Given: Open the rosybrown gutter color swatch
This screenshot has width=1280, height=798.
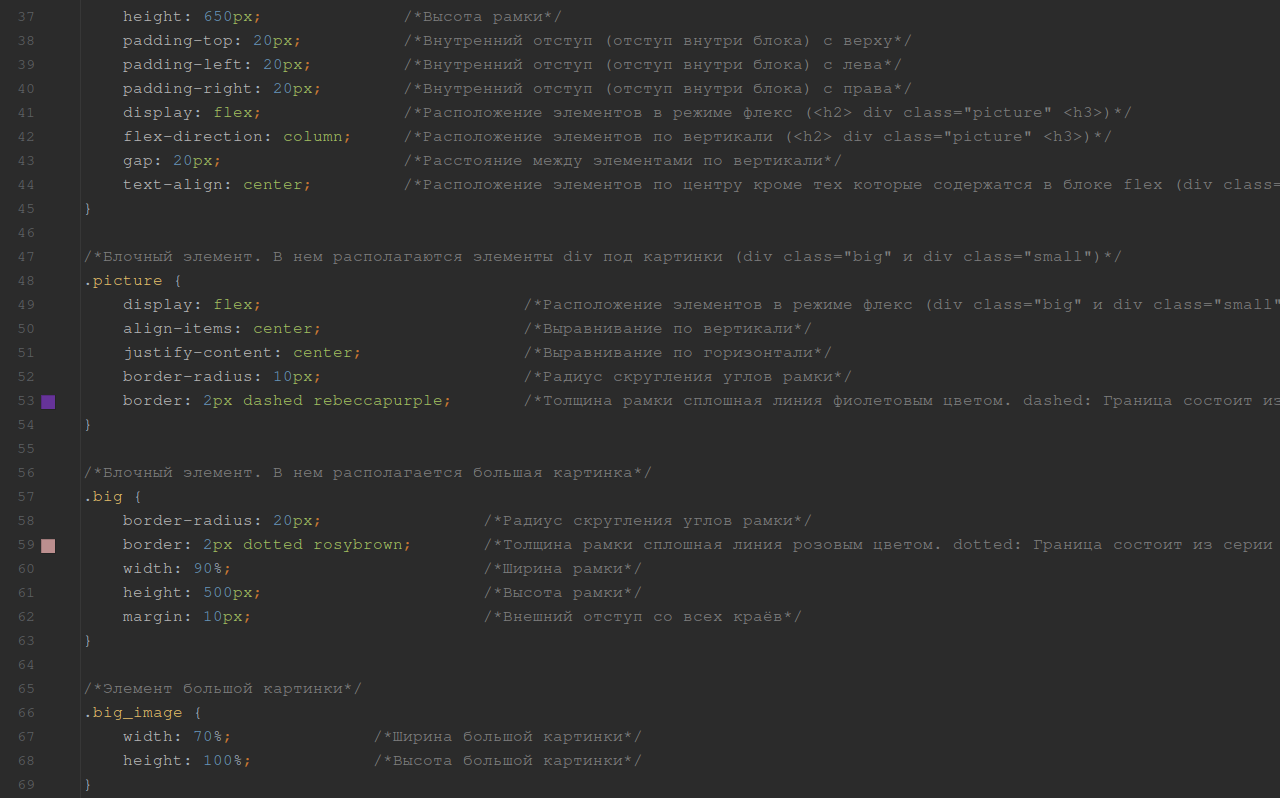Looking at the screenshot, I should click(48, 545).
